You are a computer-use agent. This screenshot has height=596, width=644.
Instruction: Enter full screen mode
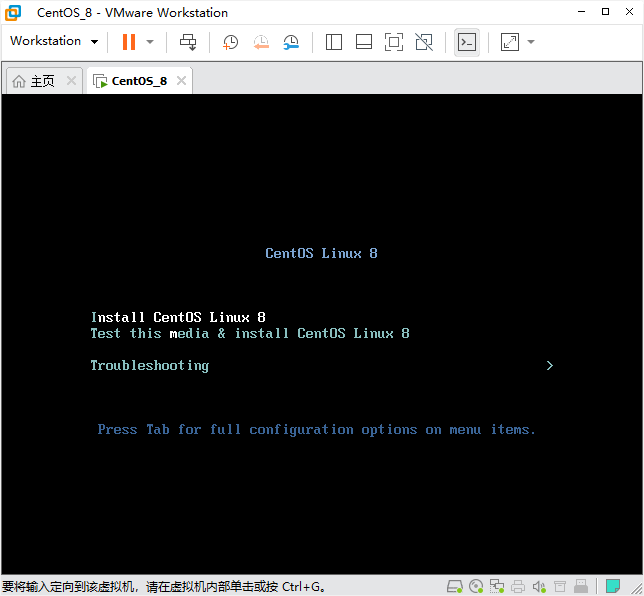point(393,42)
